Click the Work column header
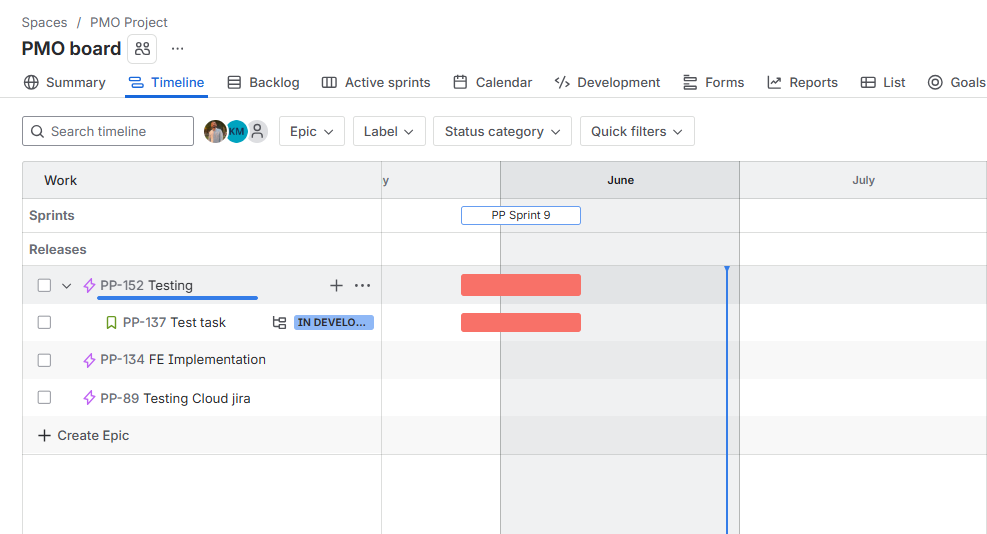Image resolution: width=987 pixels, height=534 pixels. coord(60,180)
